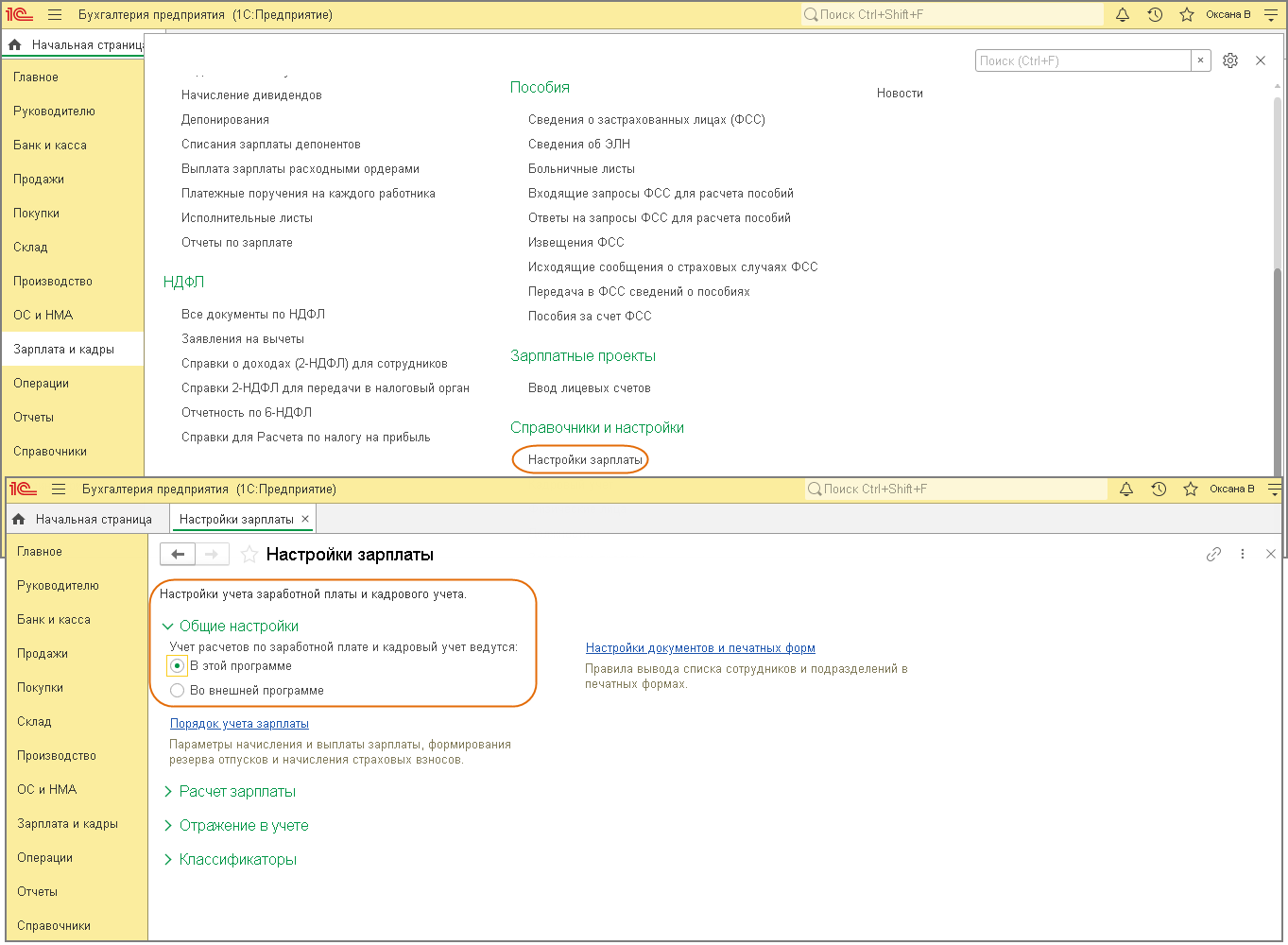Open Новости link in menu panel
Image resolution: width=1288 pixels, height=945 pixels.
tap(900, 94)
